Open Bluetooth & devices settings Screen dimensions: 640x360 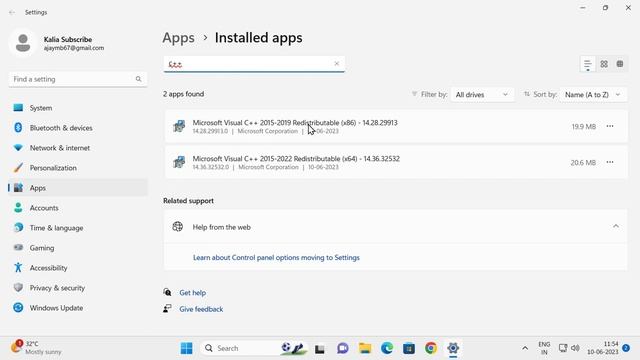78,128
